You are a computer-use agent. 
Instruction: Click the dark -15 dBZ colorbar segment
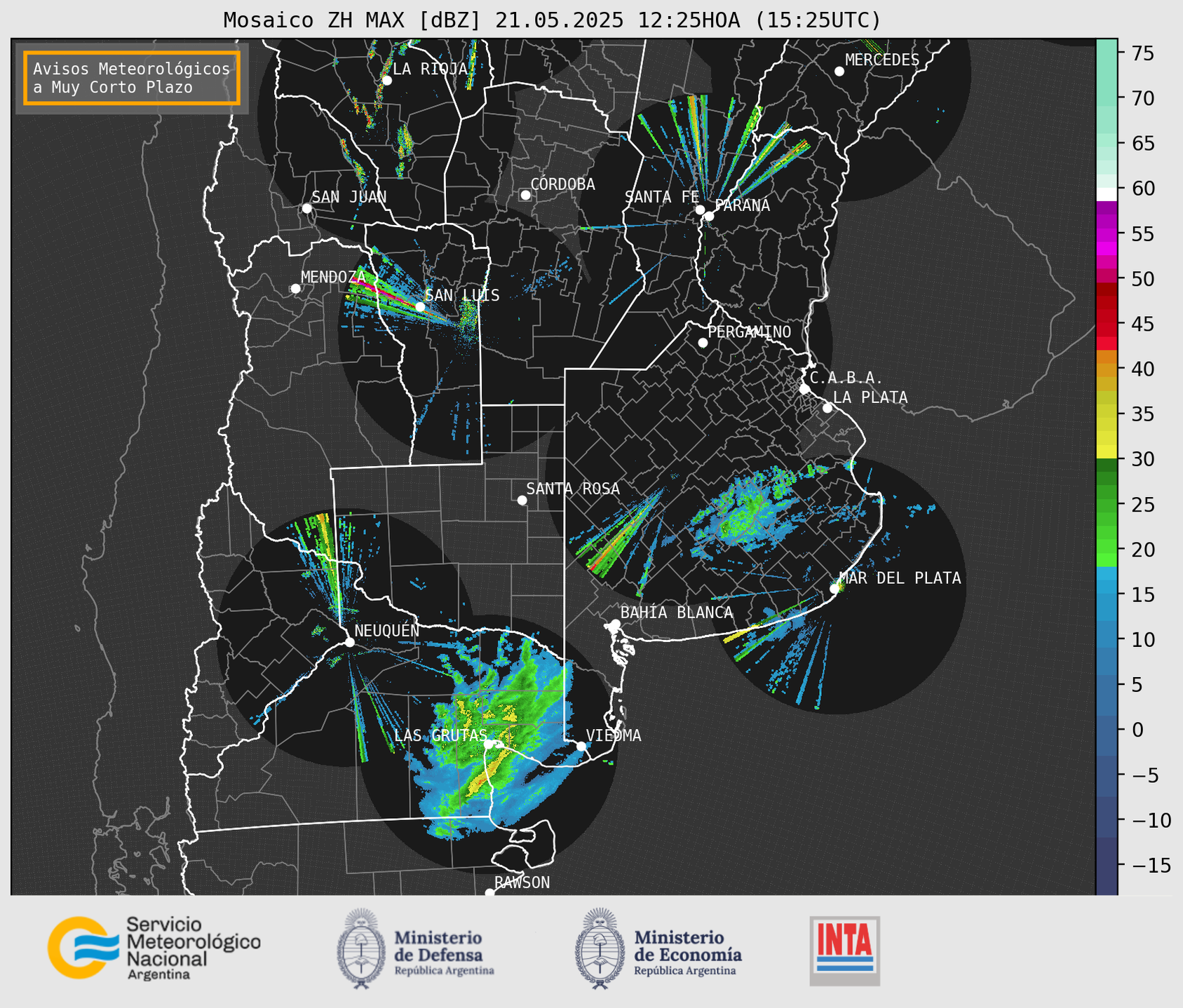(x=1107, y=866)
